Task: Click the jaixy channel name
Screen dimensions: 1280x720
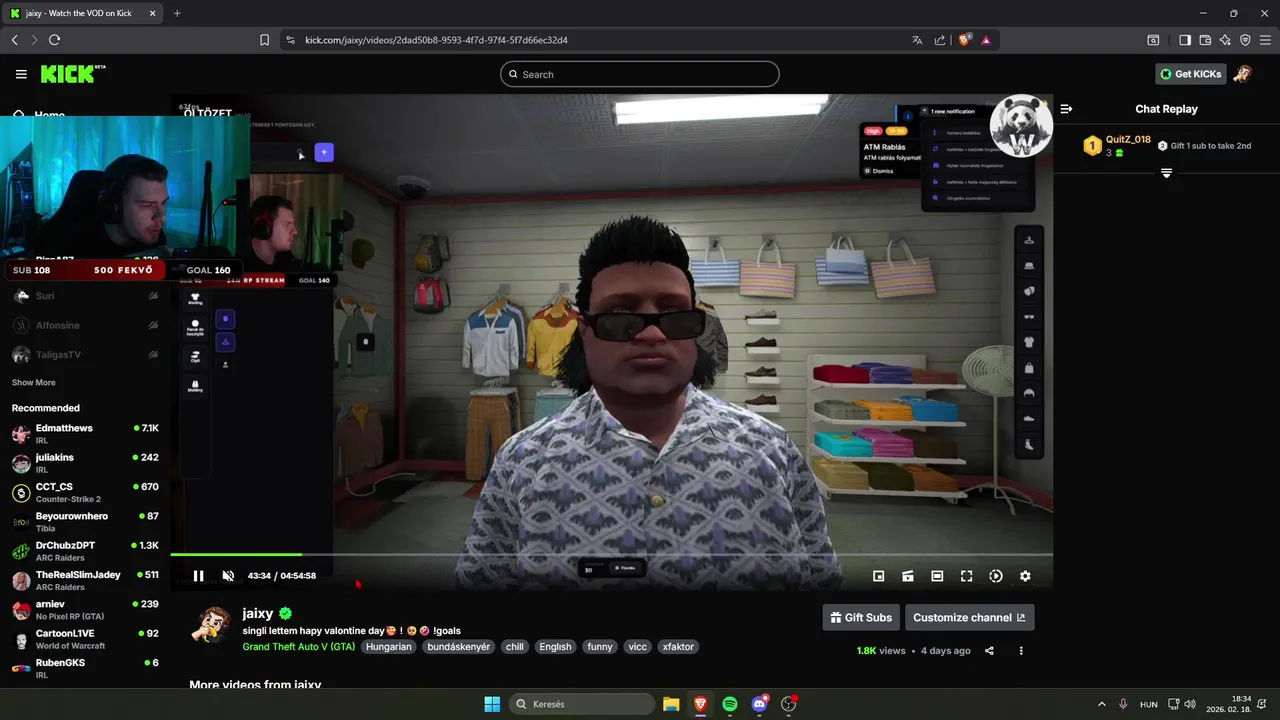Action: point(258,613)
